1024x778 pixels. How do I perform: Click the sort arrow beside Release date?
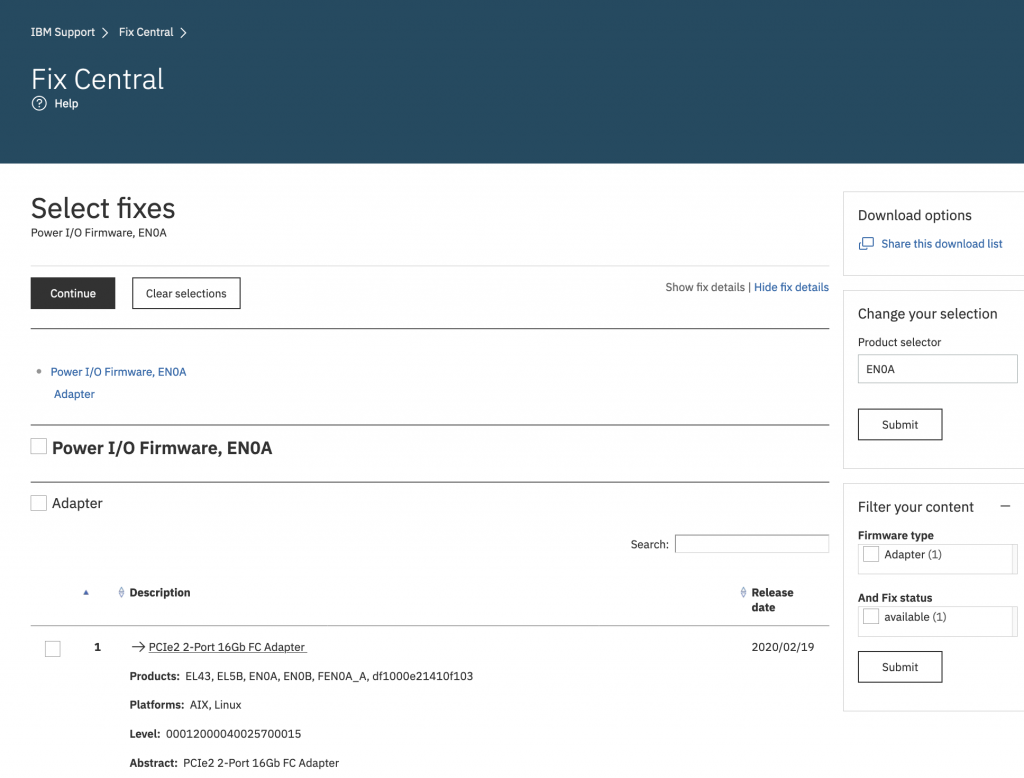point(743,593)
